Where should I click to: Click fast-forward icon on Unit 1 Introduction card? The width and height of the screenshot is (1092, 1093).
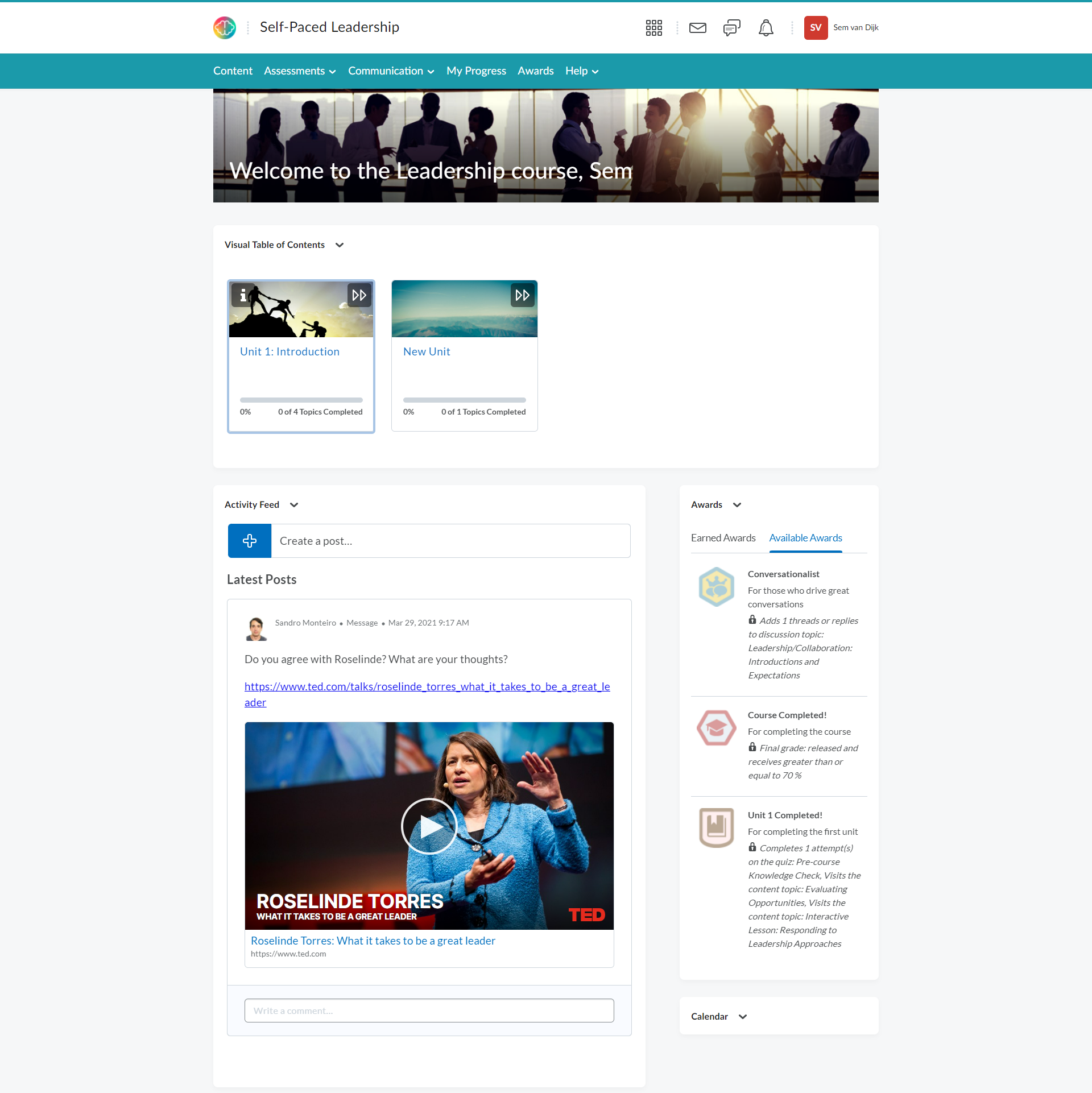coord(359,295)
